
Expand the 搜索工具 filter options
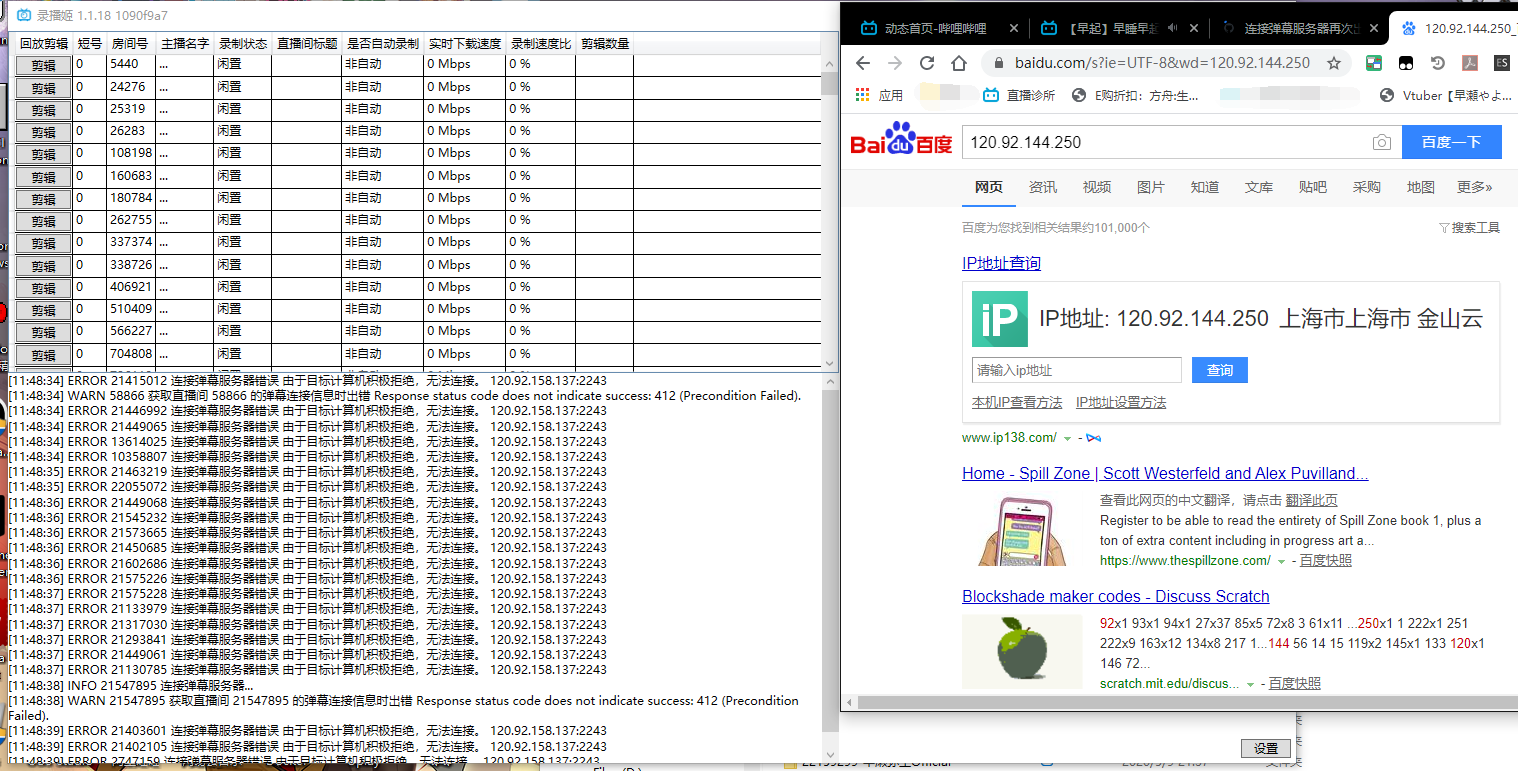pyautogui.click(x=1469, y=227)
